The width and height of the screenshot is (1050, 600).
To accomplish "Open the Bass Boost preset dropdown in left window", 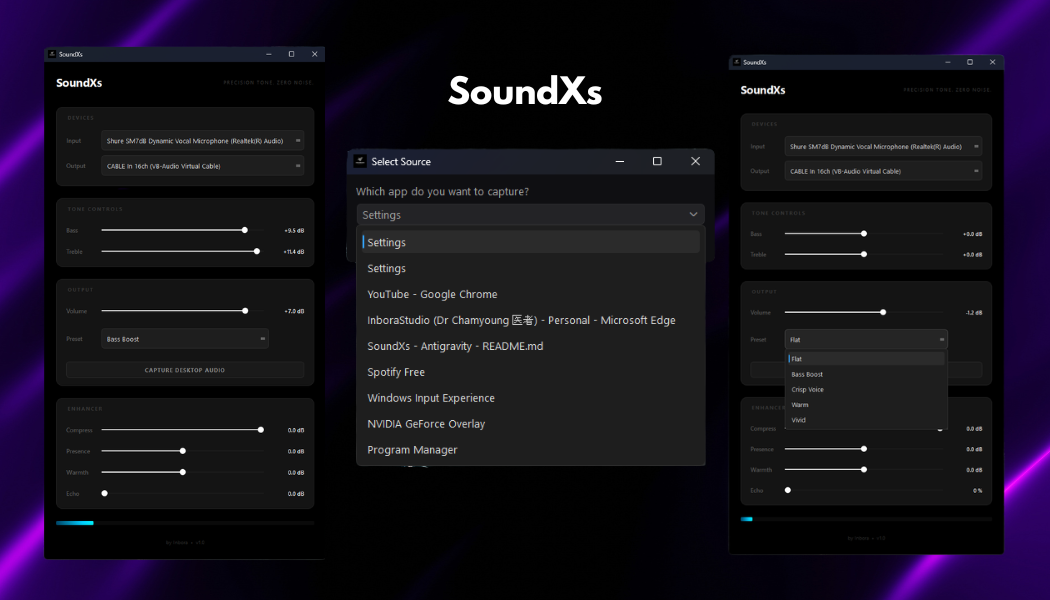I will [x=185, y=339].
